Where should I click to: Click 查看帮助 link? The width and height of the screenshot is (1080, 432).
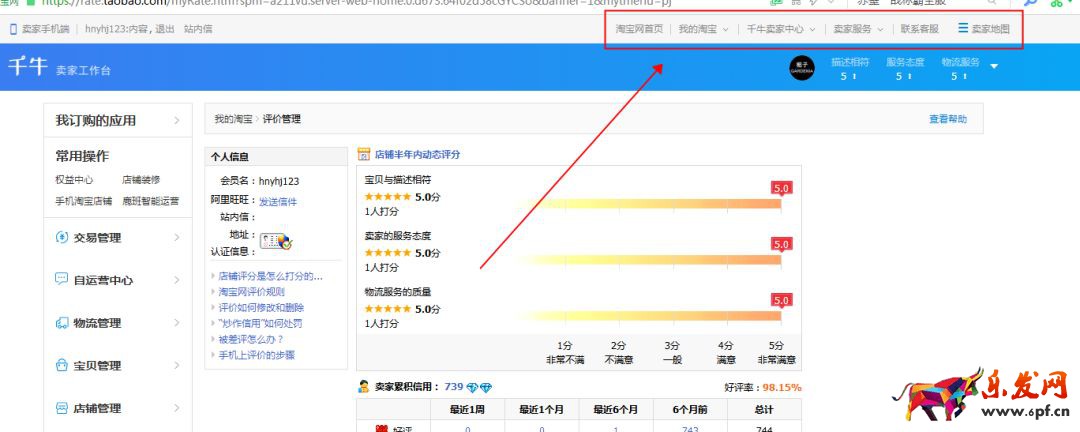point(948,119)
